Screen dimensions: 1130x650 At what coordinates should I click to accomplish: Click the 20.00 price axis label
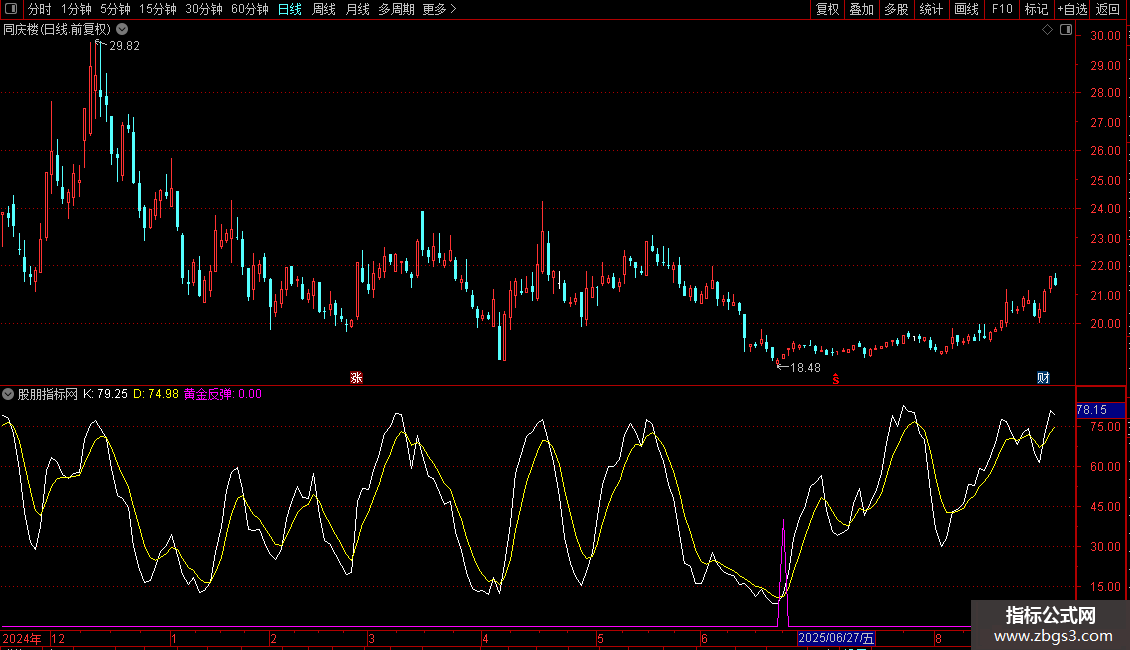pyautogui.click(x=1105, y=324)
